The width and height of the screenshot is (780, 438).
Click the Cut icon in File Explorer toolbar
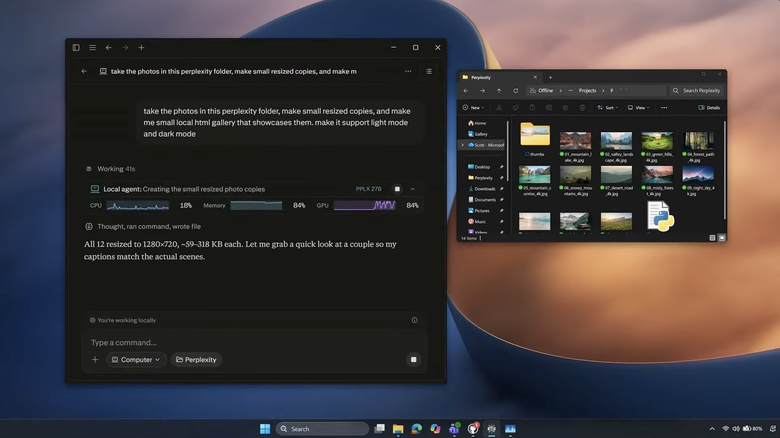(499, 108)
